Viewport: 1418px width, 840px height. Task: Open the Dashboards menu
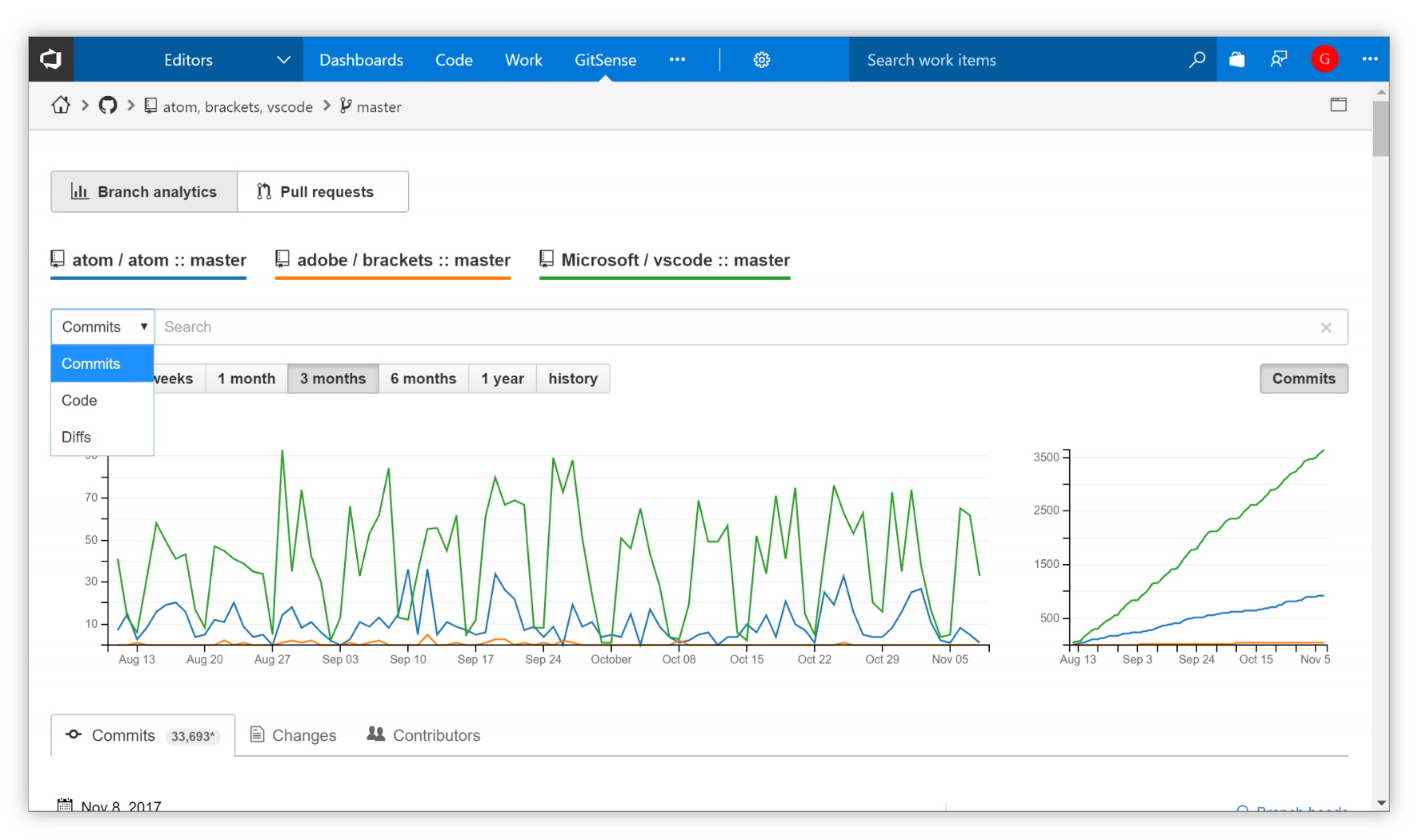[x=361, y=60]
